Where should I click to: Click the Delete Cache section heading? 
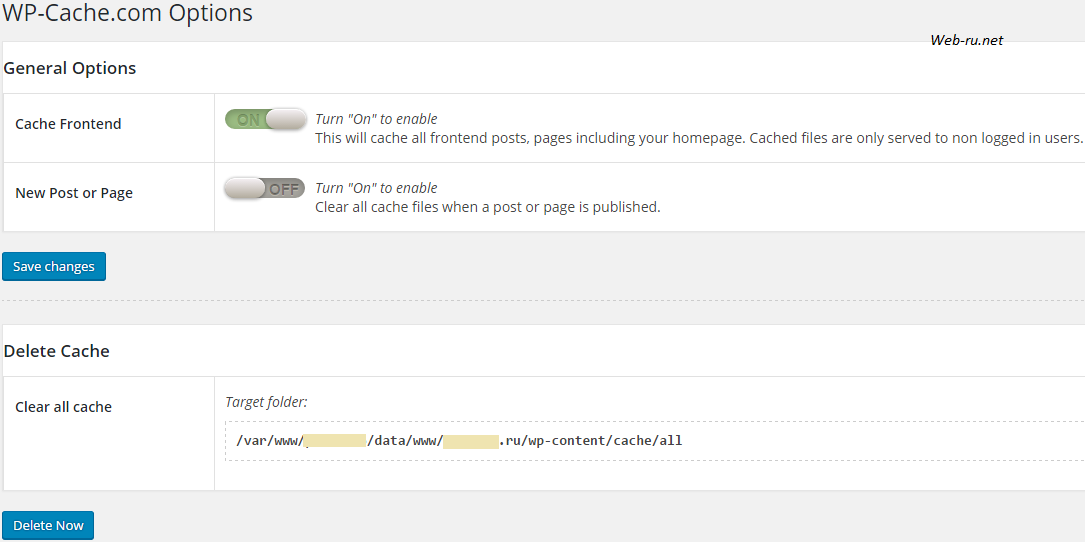pos(57,351)
